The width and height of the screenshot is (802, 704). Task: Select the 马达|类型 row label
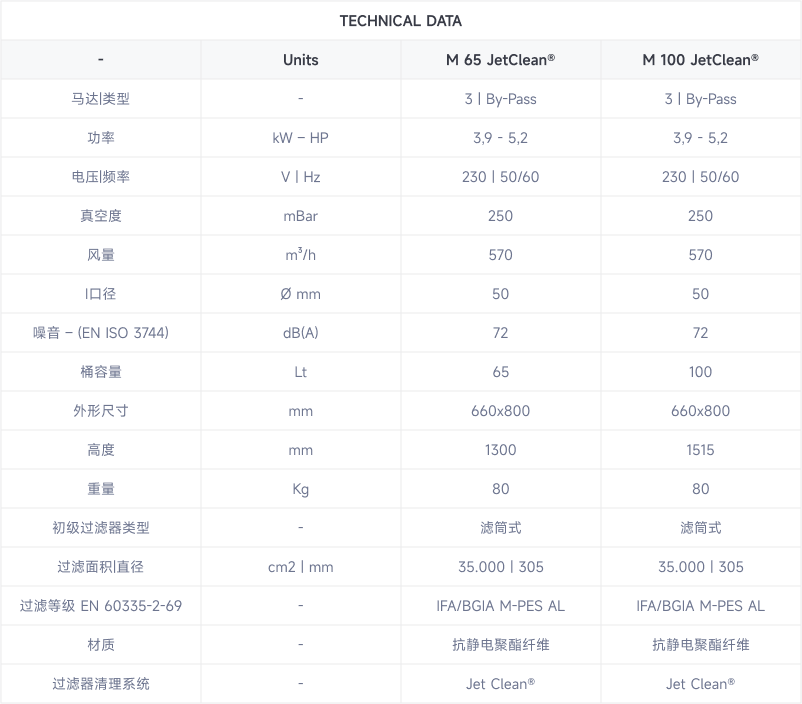101,99
